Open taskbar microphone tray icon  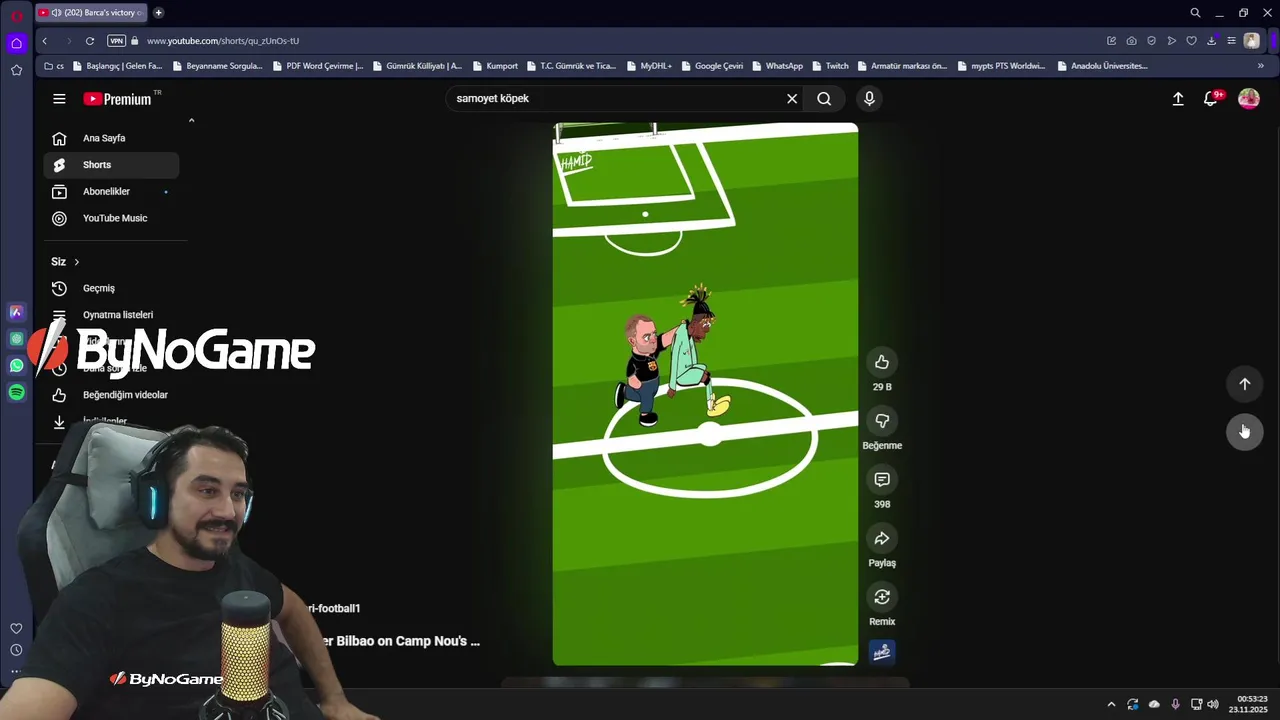click(1175, 704)
